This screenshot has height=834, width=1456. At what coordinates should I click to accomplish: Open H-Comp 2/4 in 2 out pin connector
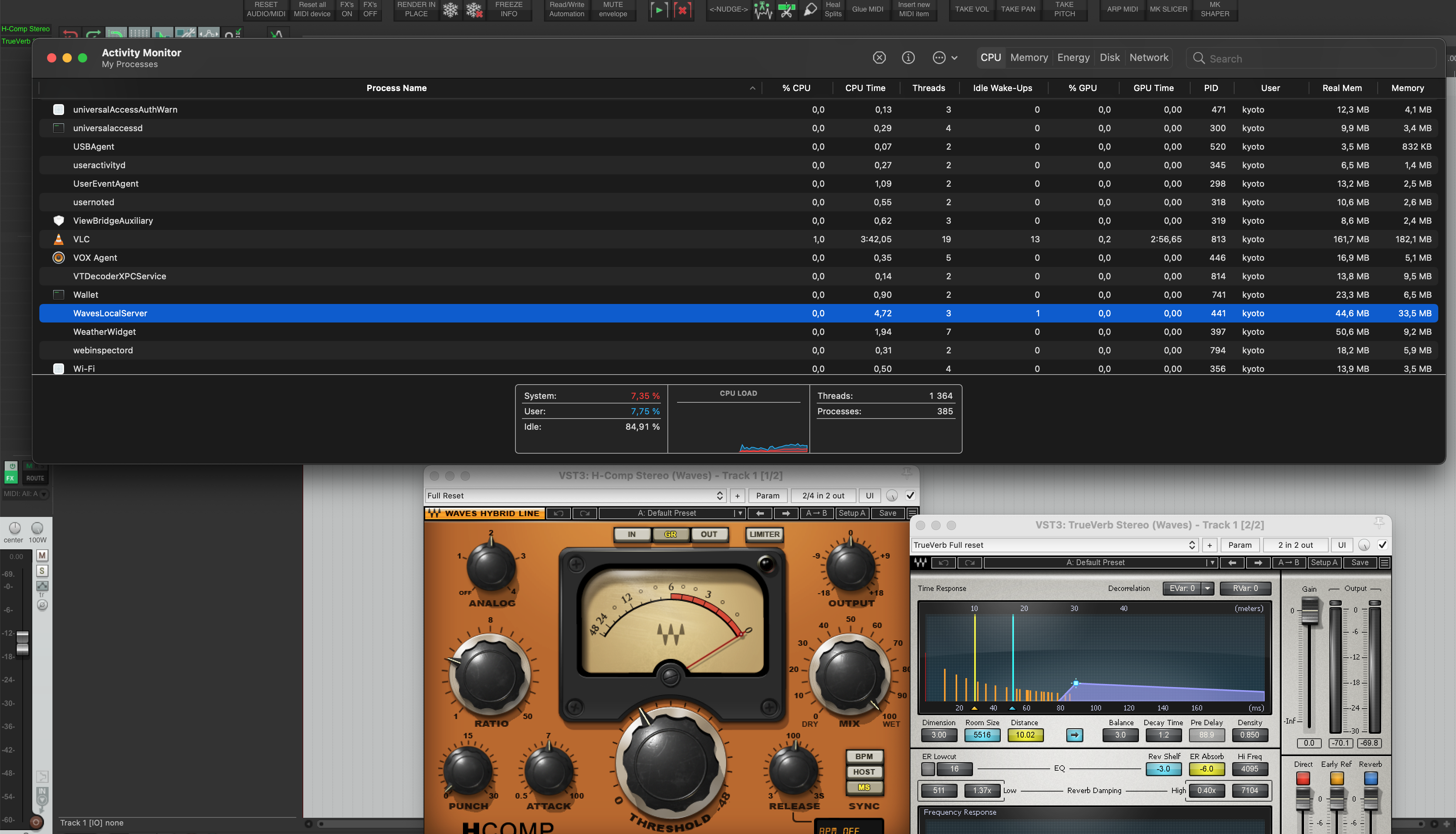(x=823, y=495)
